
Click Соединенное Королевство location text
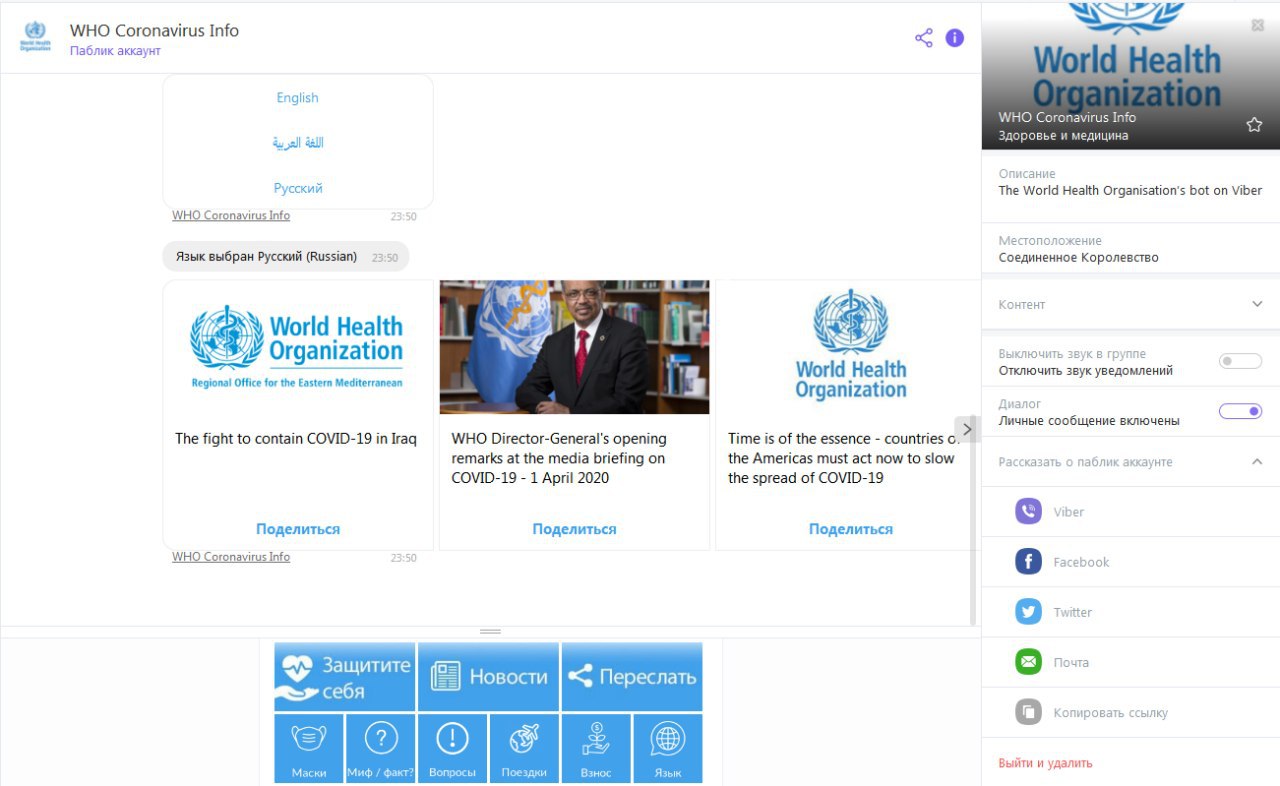coord(1078,257)
